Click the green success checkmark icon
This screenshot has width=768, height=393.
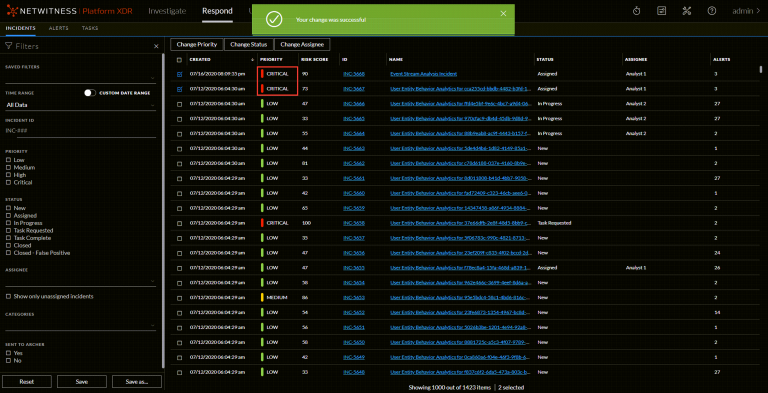pos(274,20)
